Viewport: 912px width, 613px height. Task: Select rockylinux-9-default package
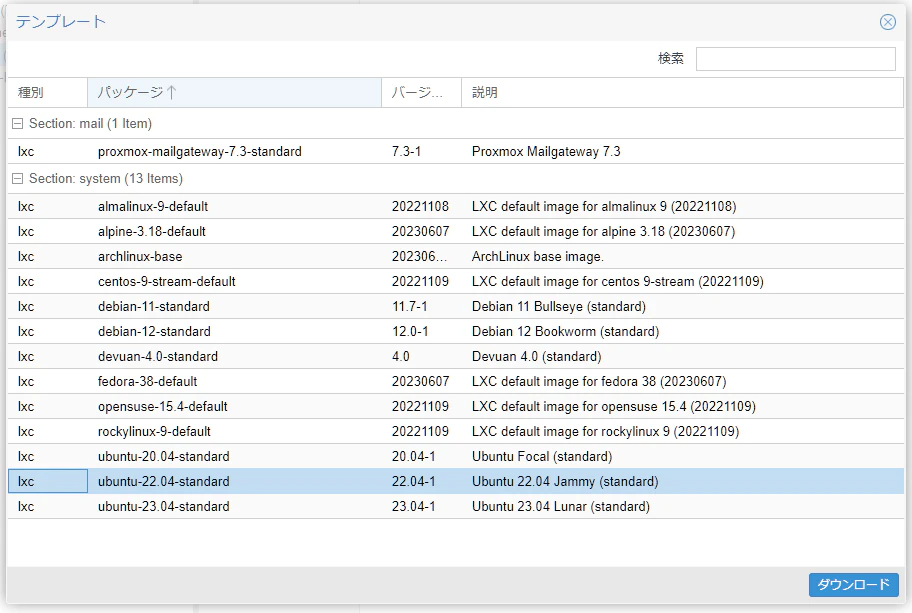point(154,432)
